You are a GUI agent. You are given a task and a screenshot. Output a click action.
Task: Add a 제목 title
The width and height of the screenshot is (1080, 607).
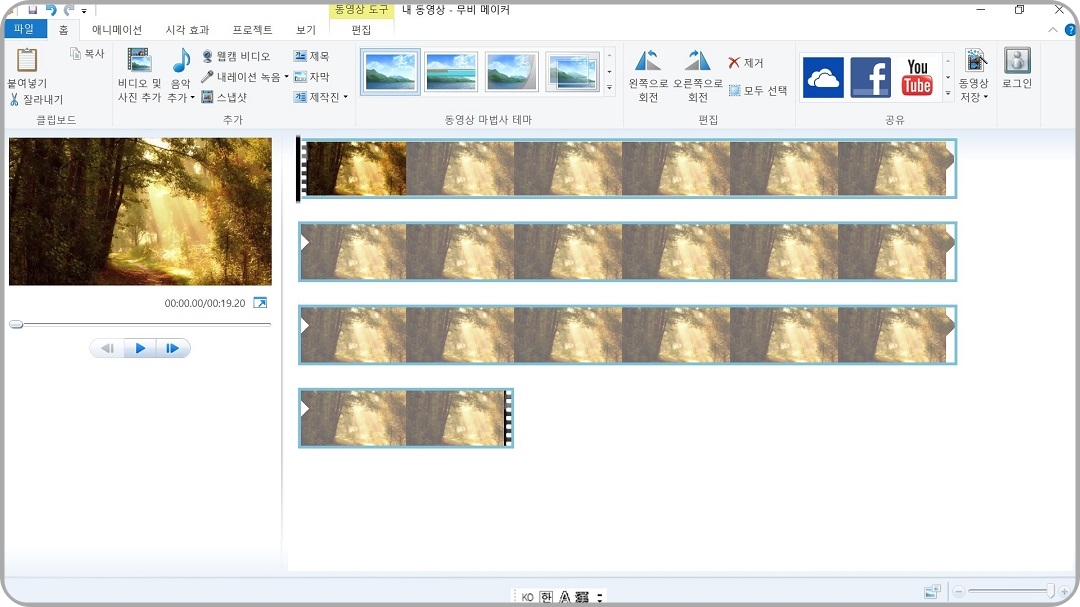pyautogui.click(x=311, y=56)
